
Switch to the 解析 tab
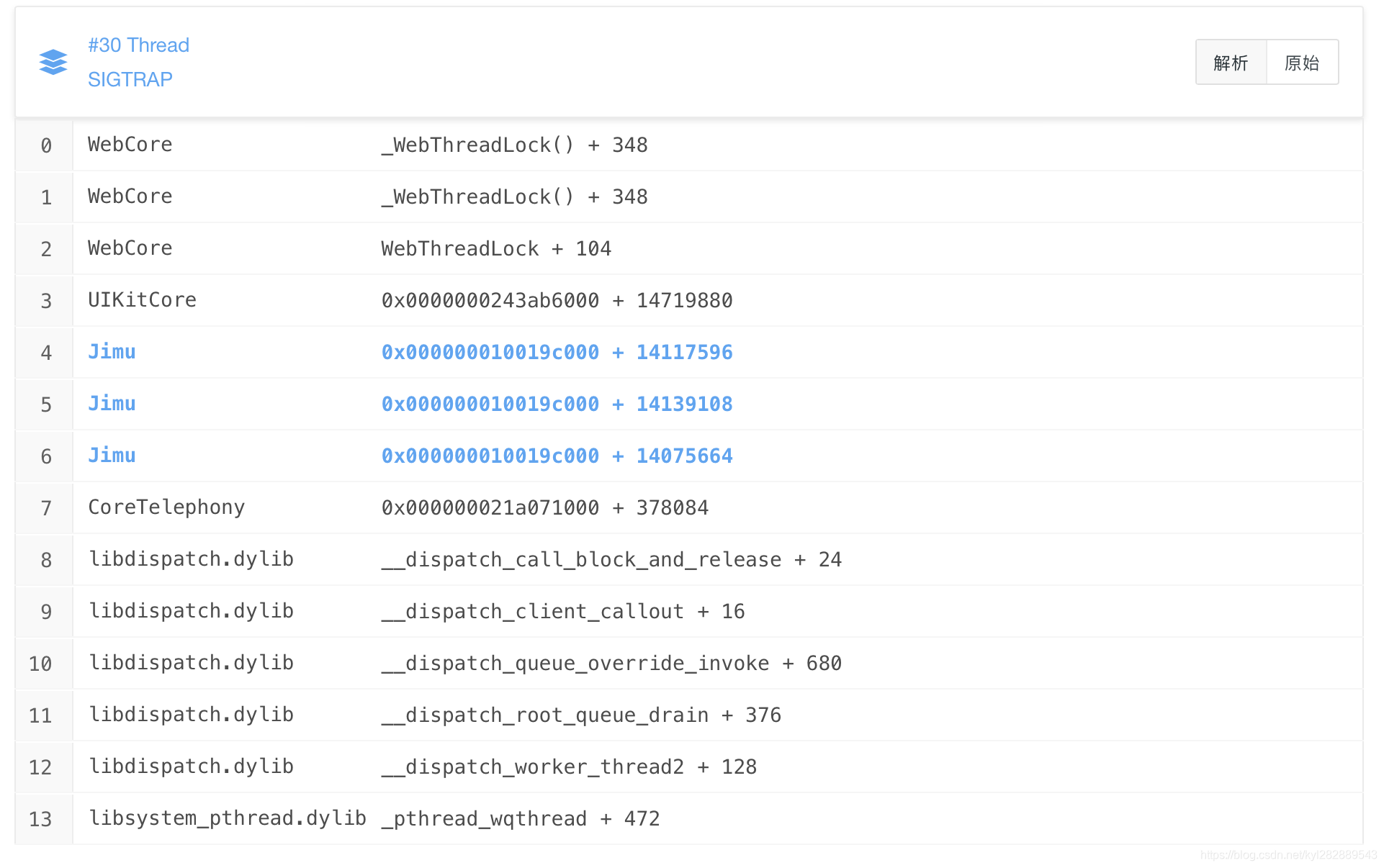(1231, 63)
